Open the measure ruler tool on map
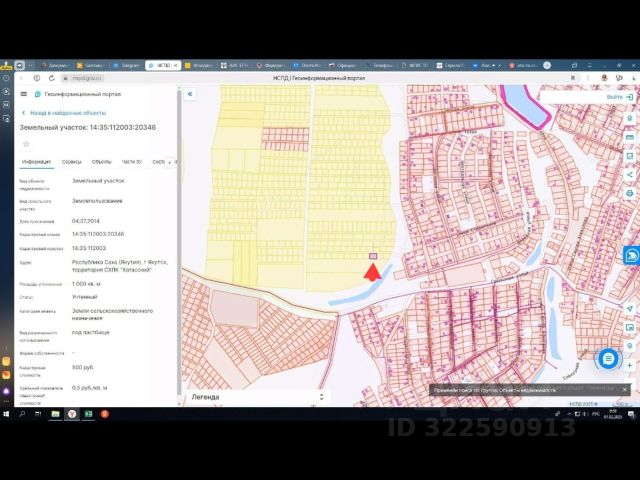640x480 pixels. [x=630, y=137]
